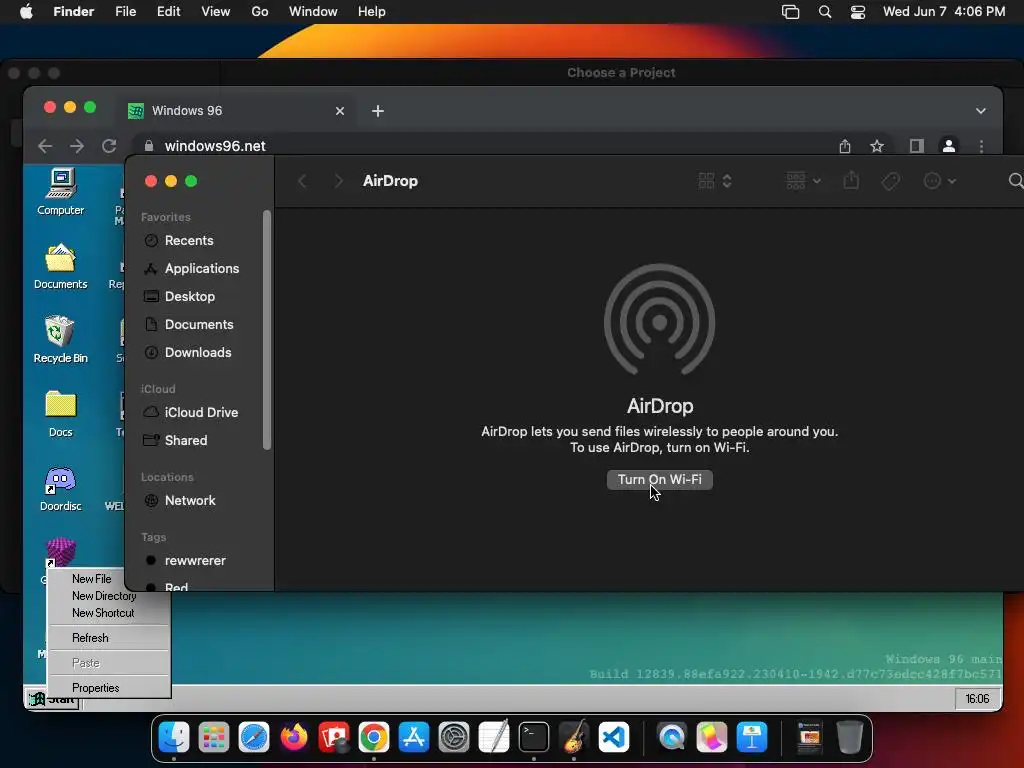Click browser back button

[45, 146]
